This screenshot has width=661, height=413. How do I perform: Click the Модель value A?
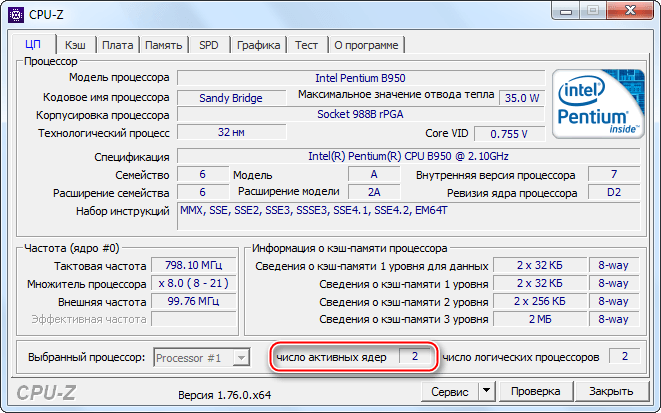click(374, 174)
